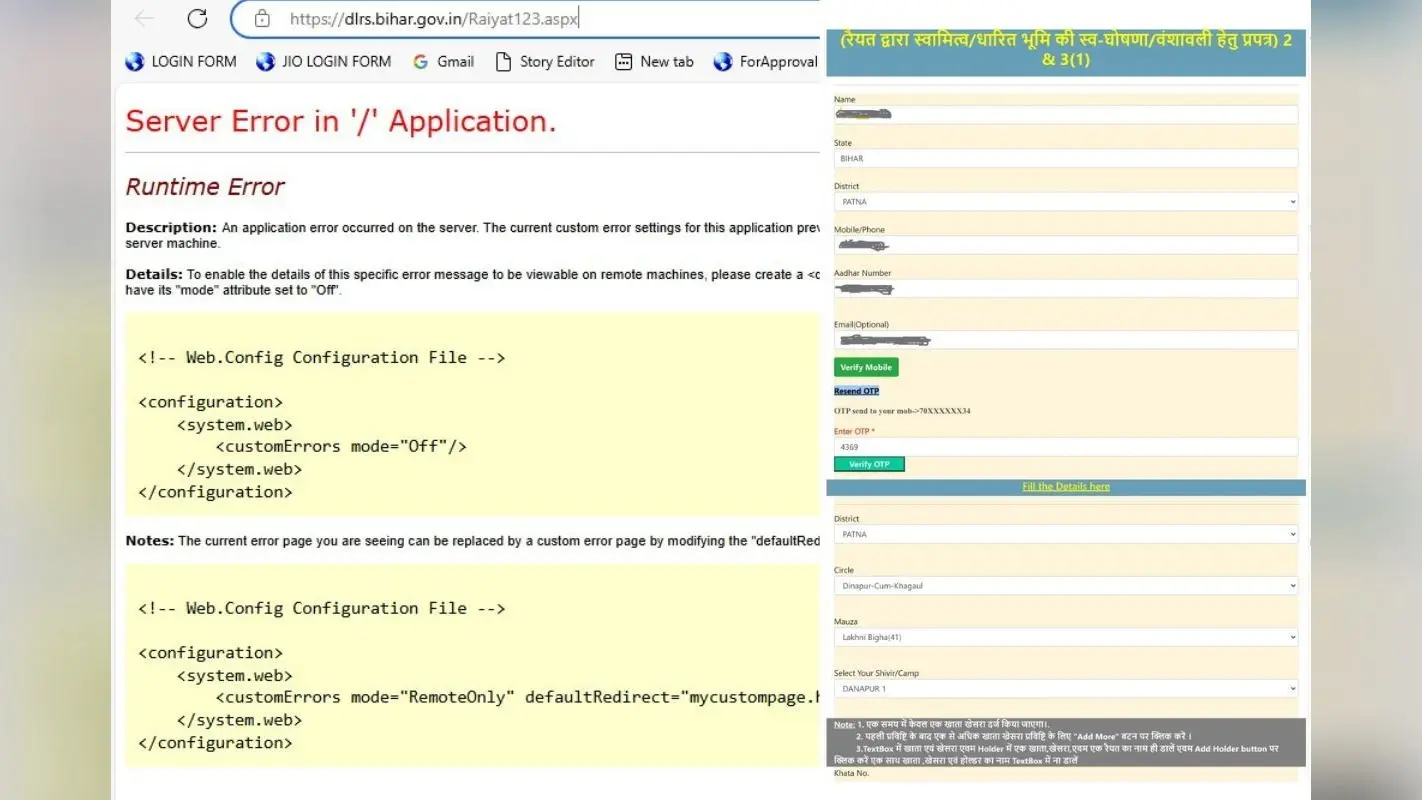Open the first District dropdown showing PATNA
Viewport: 1422px width, 800px height.
click(x=1066, y=201)
